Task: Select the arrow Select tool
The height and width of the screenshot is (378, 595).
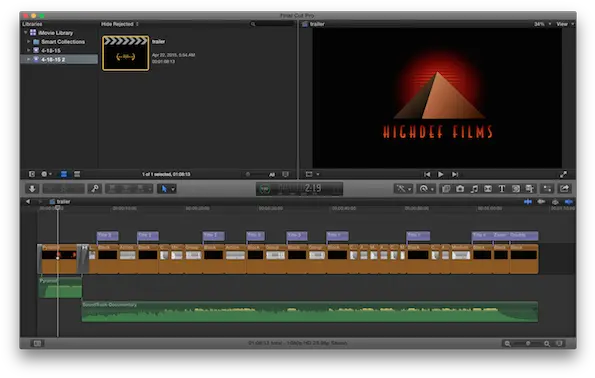Action: (164, 189)
